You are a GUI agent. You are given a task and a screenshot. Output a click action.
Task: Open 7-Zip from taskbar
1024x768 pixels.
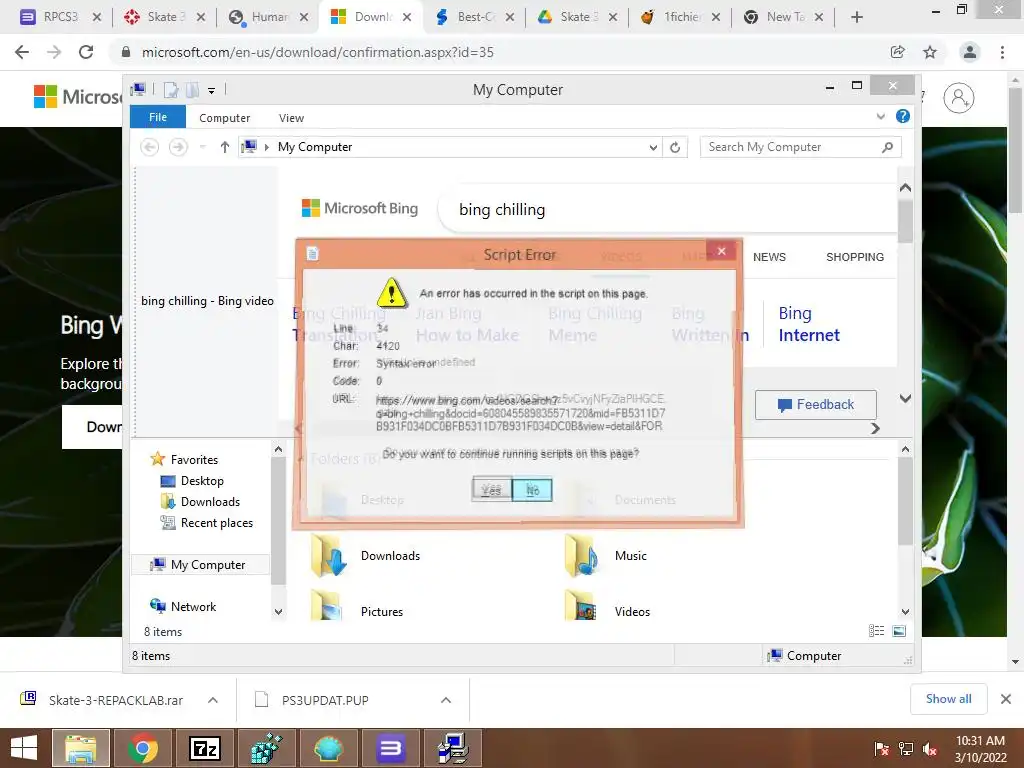(x=204, y=748)
